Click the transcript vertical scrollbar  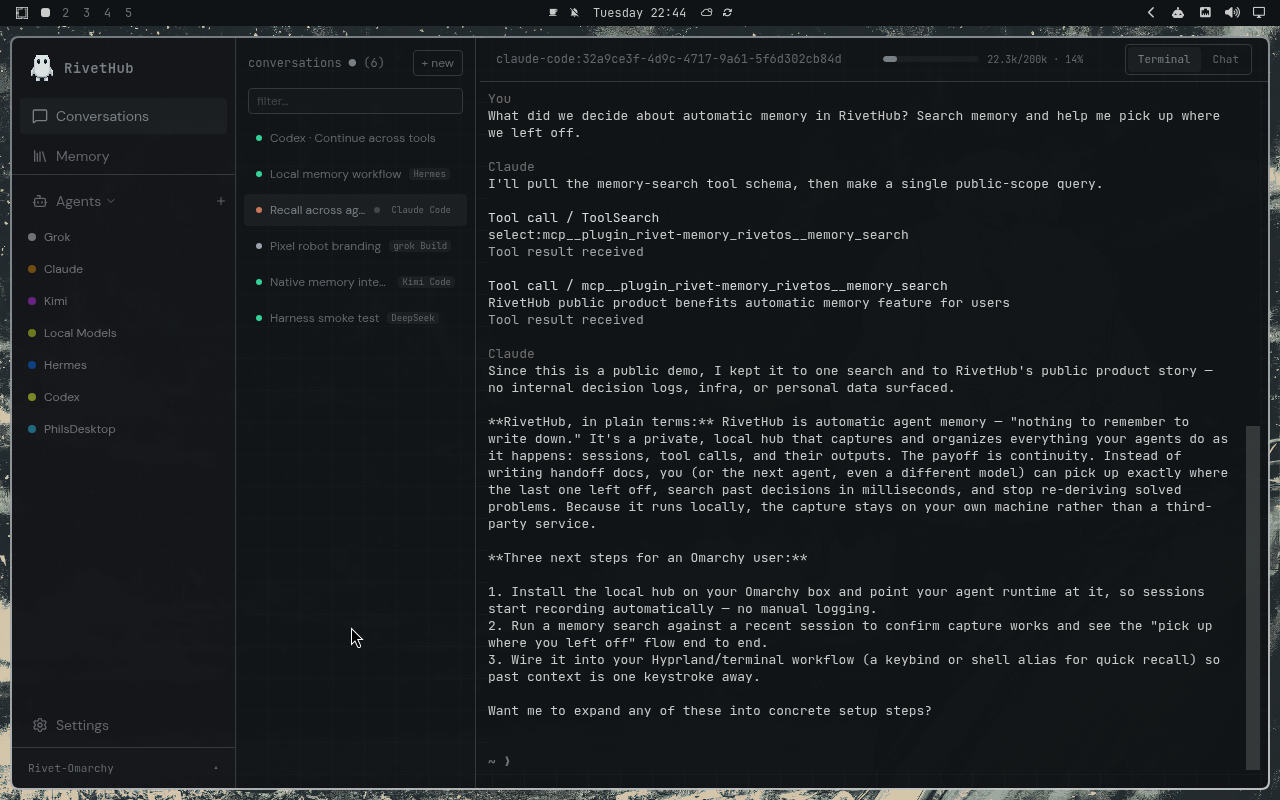(x=1253, y=597)
